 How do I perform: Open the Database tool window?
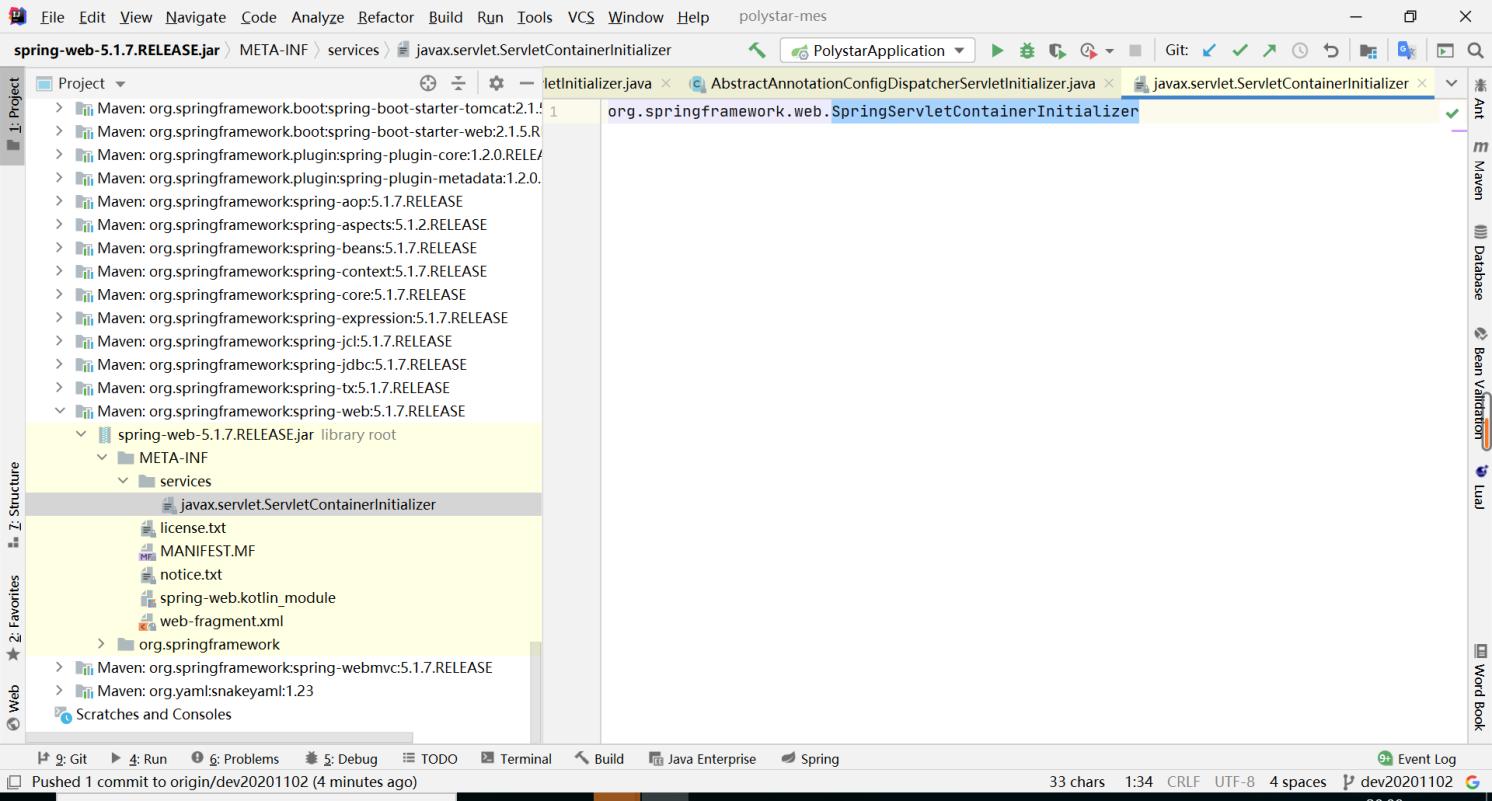[1480, 262]
